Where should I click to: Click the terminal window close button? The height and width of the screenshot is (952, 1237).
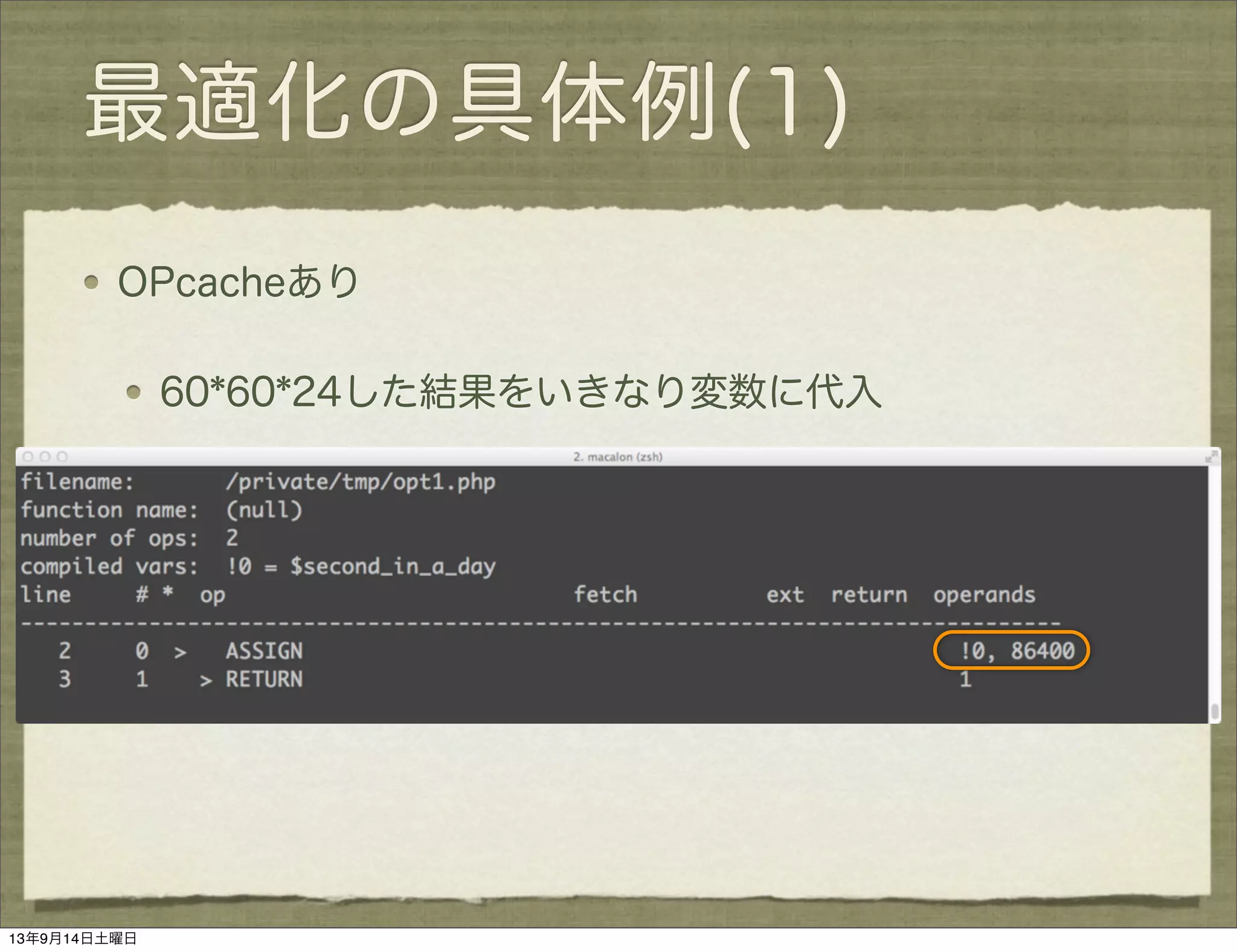[x=28, y=457]
